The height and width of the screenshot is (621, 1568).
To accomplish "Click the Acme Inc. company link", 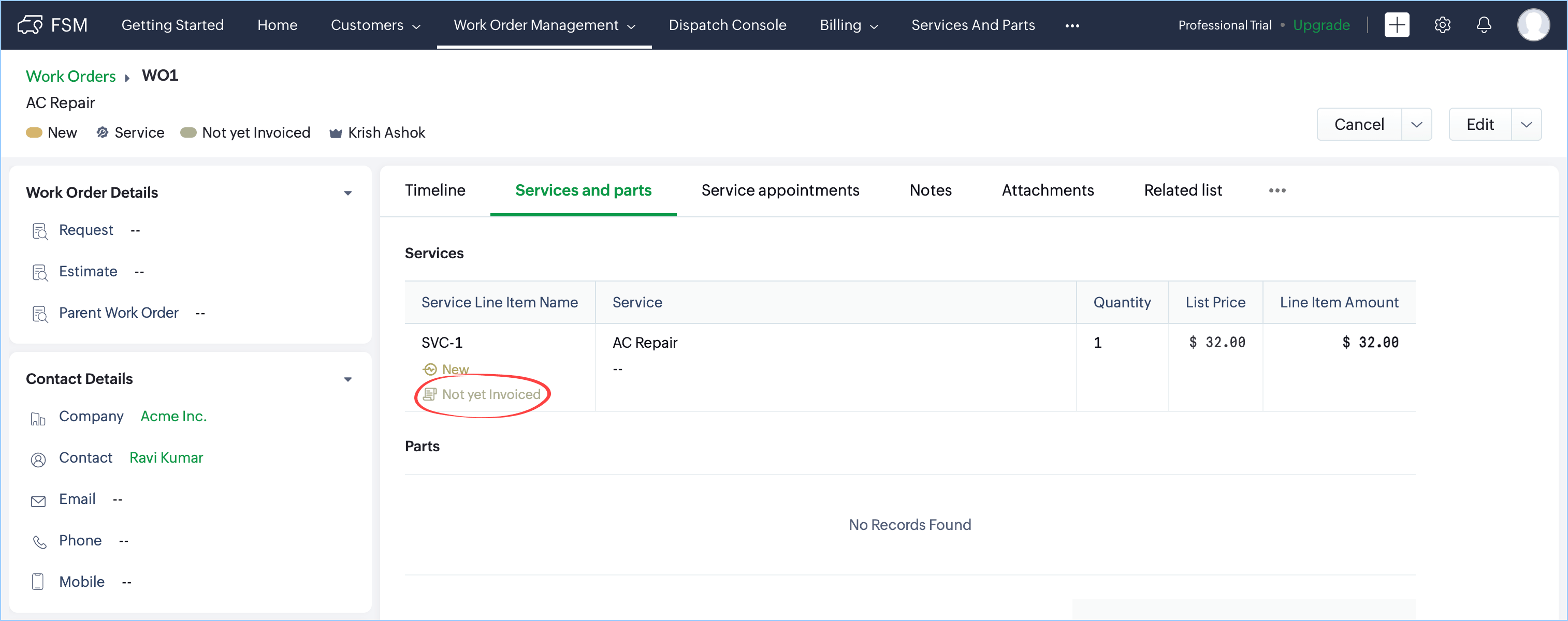I will point(173,416).
